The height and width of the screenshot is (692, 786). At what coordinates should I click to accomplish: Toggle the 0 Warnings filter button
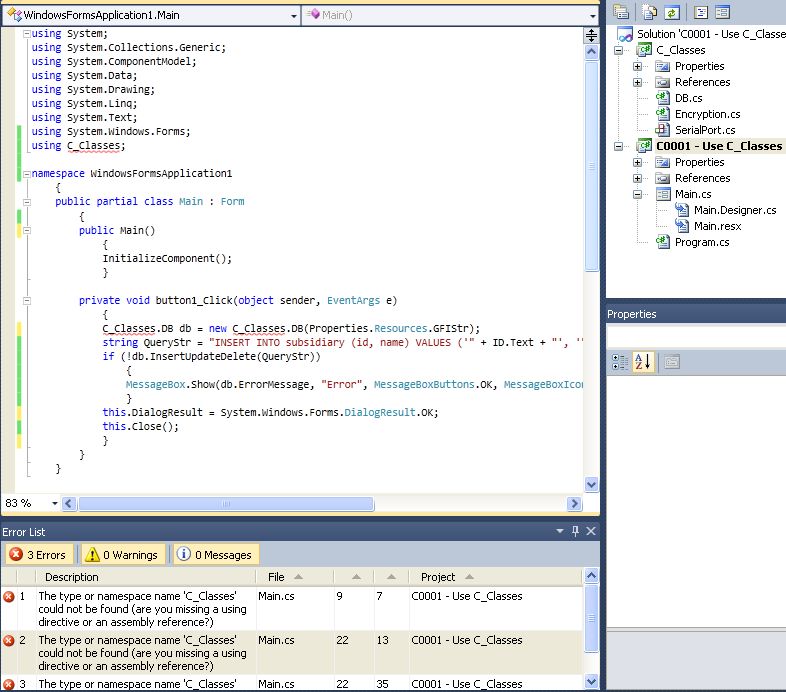[x=123, y=555]
